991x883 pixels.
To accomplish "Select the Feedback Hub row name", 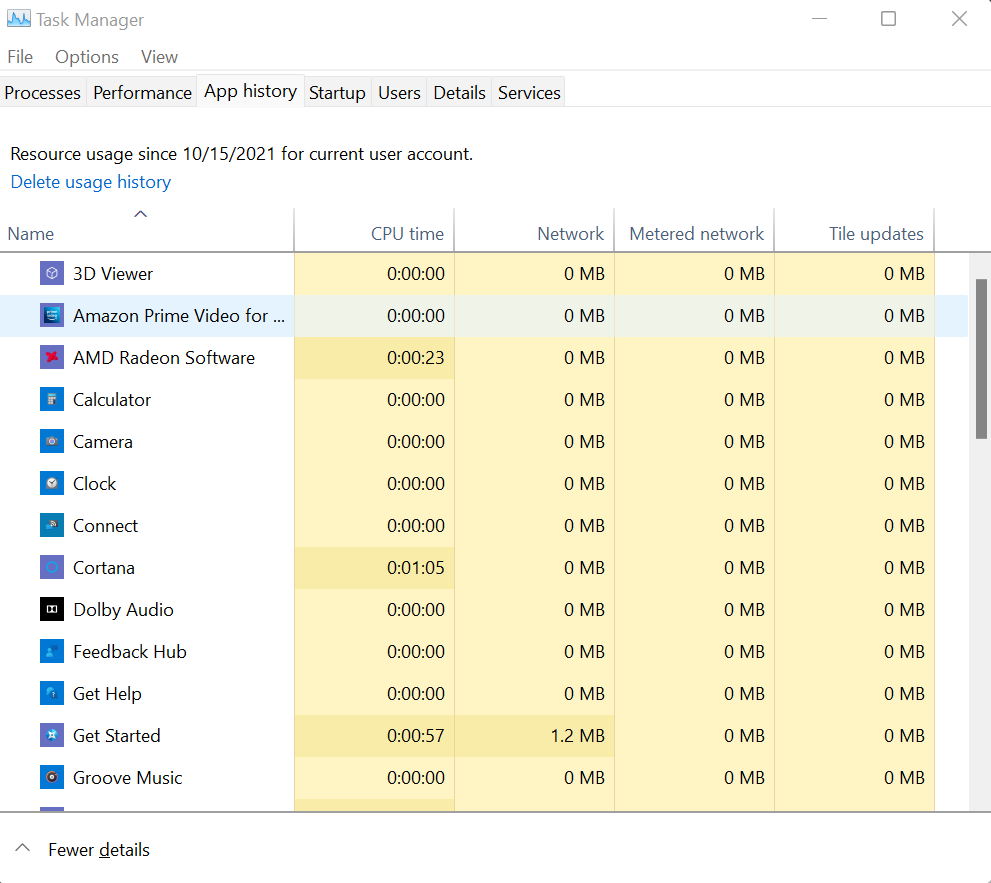I will [130, 652].
